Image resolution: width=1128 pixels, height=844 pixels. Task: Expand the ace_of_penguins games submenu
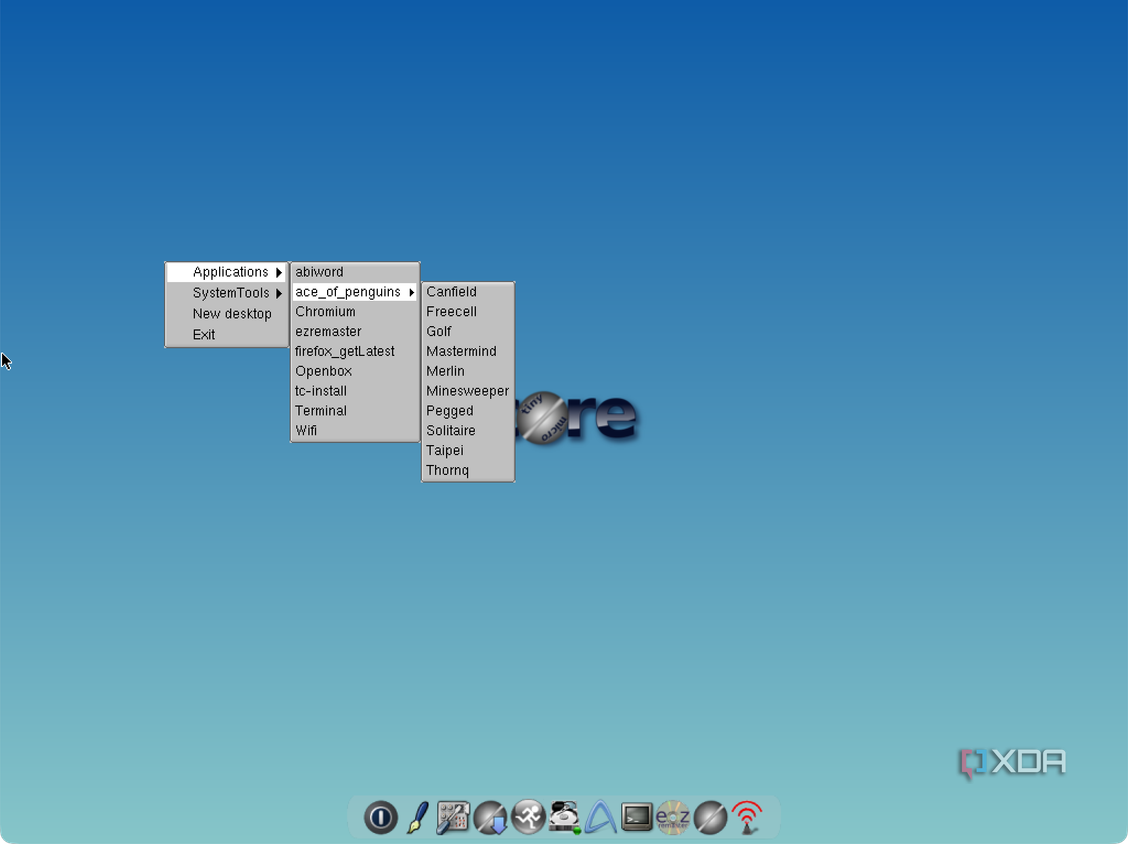tap(355, 291)
